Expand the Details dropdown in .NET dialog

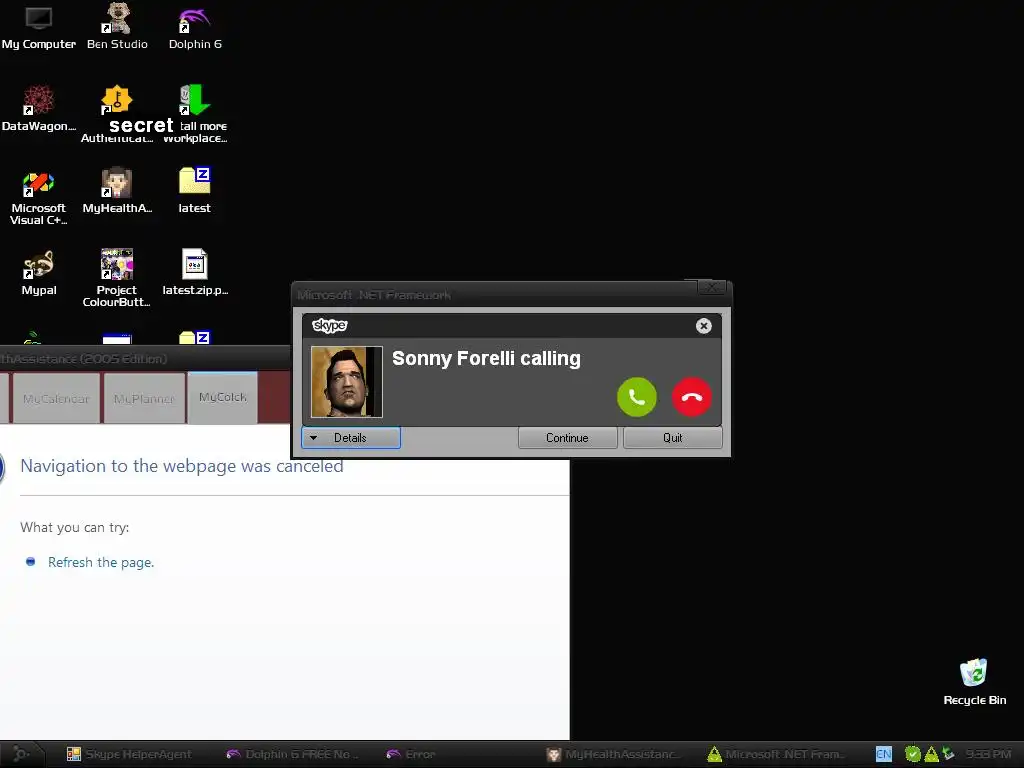coord(351,438)
